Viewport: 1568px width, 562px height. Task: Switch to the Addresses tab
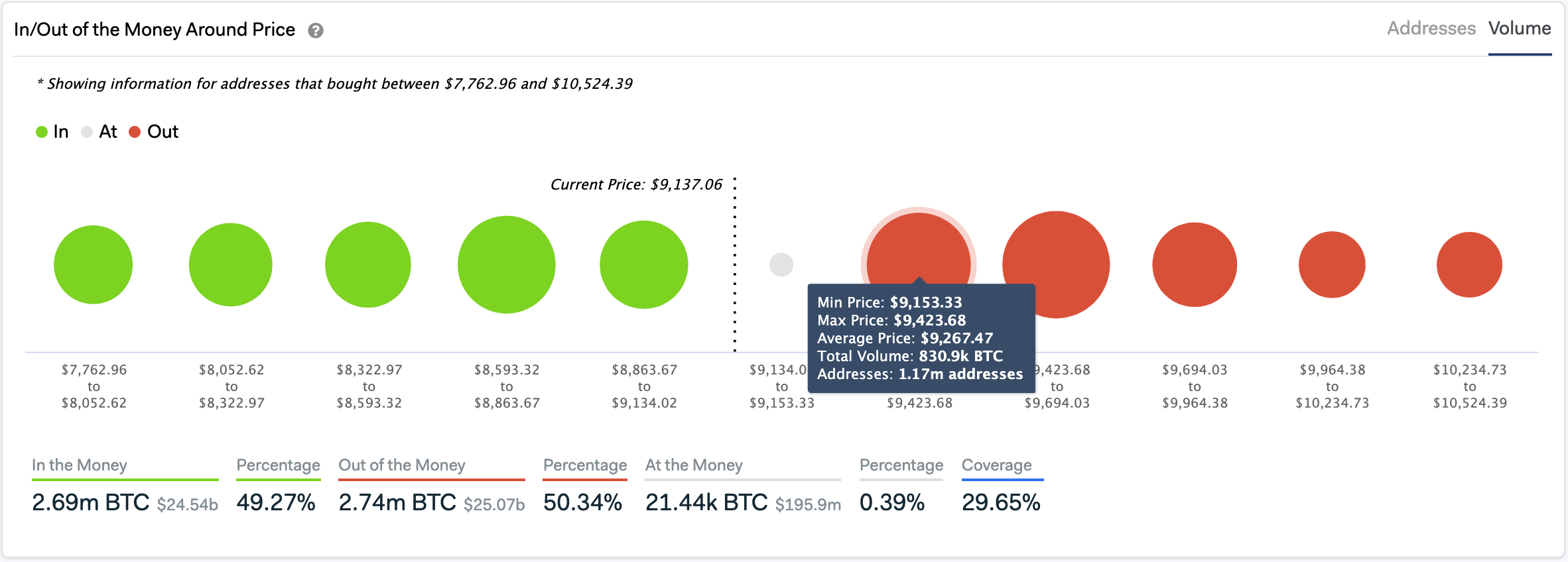(x=1431, y=28)
